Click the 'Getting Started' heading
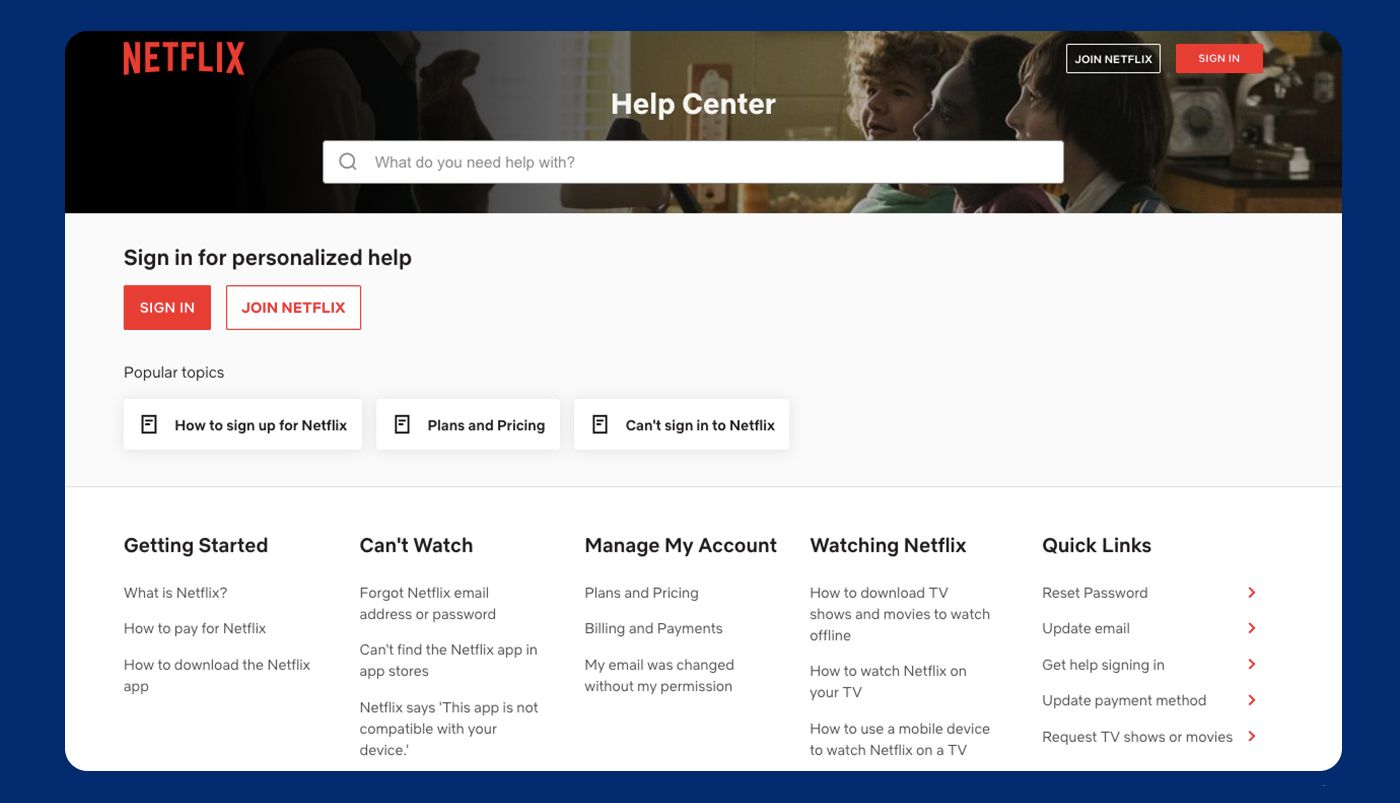Screen dimensions: 1400x803 (x=196, y=545)
